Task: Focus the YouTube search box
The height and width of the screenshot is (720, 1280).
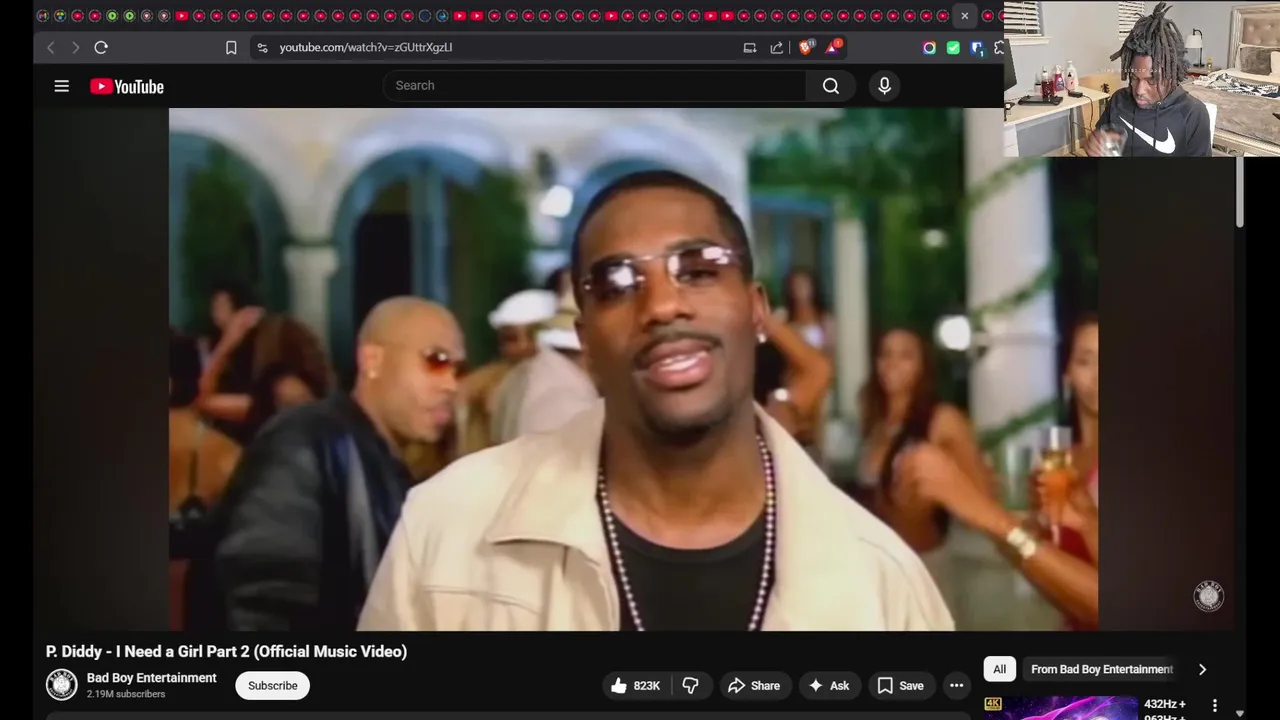Action: pos(595,86)
